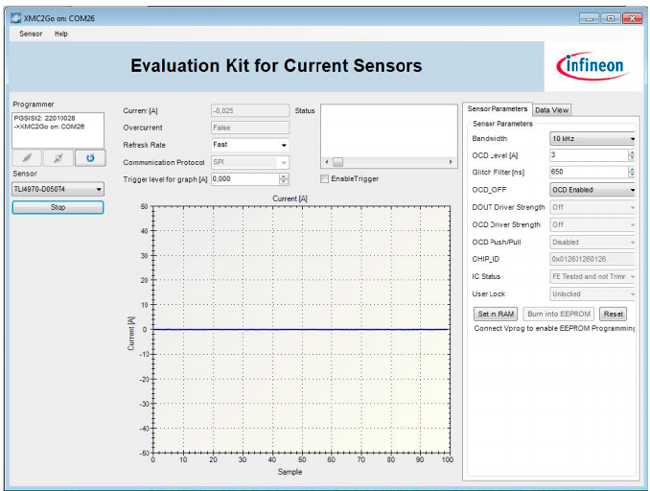Open the Help menu
The image size is (650, 491).
pos(61,34)
